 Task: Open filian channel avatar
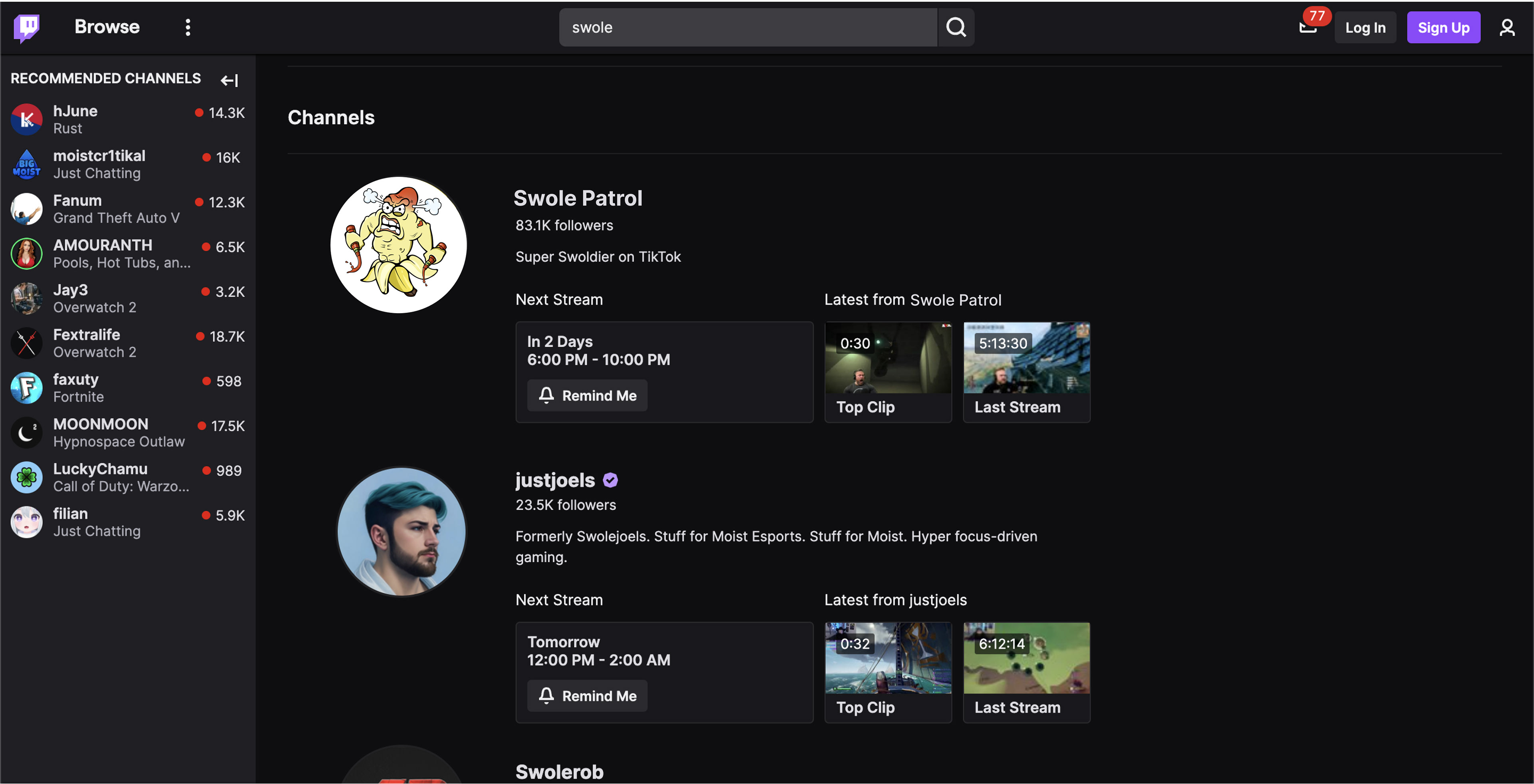[x=26, y=522]
